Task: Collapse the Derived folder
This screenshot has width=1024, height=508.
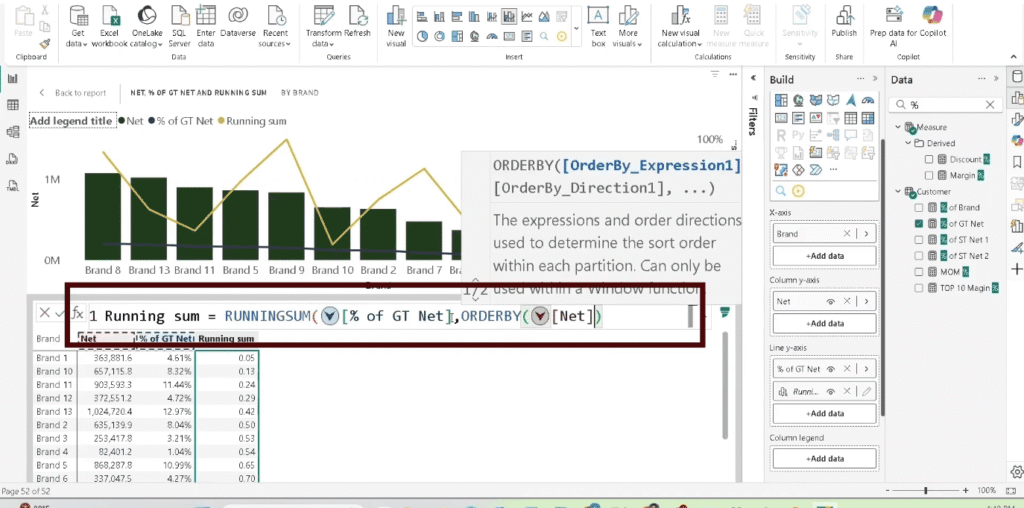Action: coord(908,143)
